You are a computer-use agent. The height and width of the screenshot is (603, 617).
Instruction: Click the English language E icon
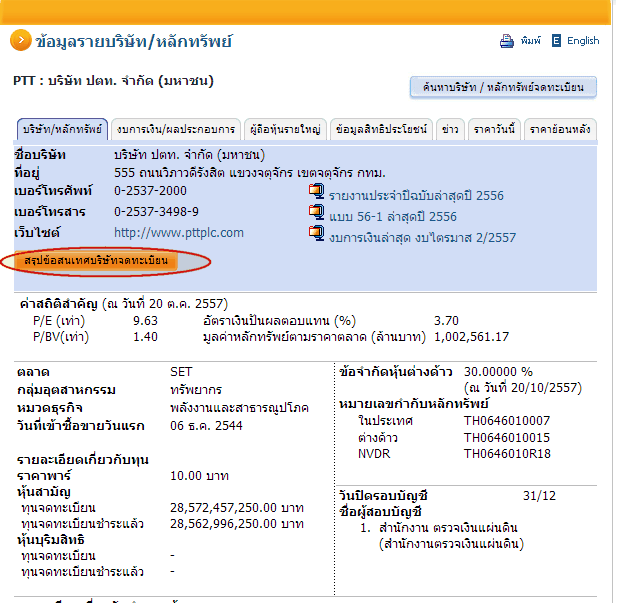click(x=556, y=41)
